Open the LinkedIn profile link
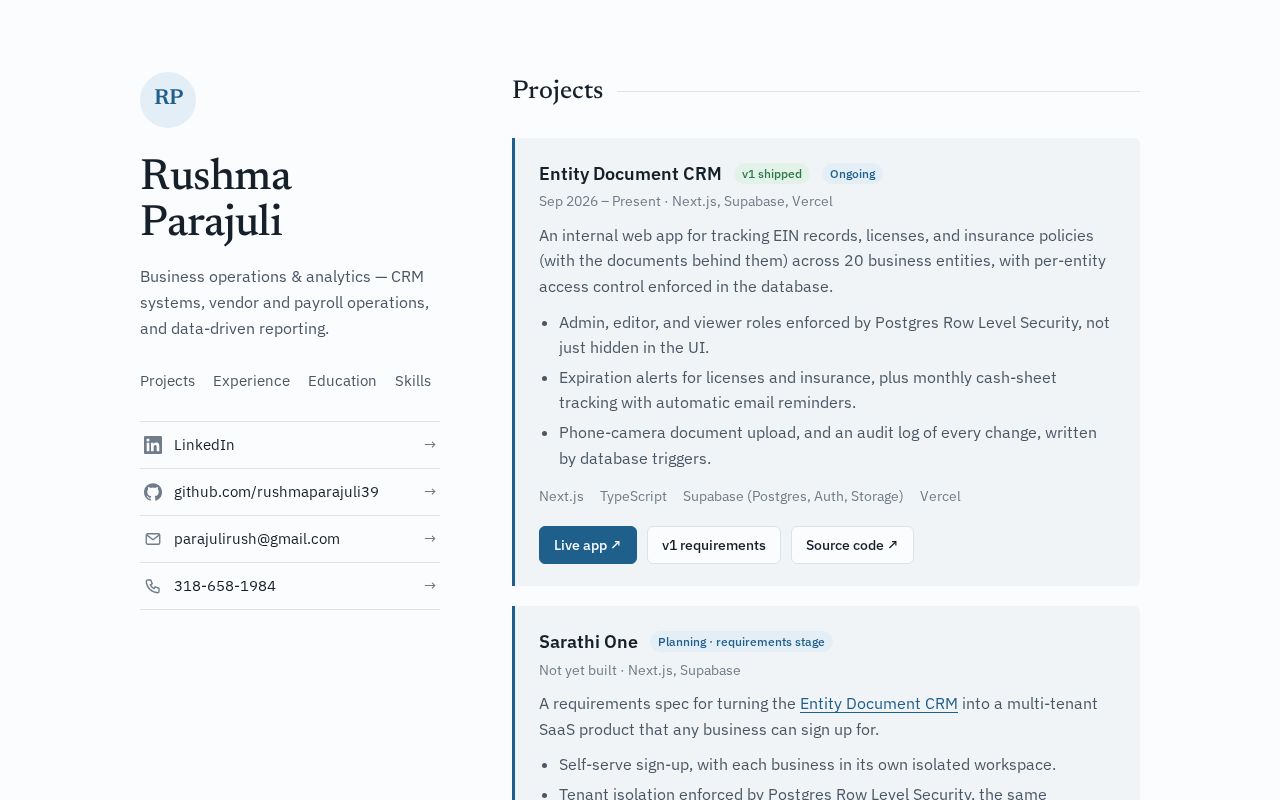This screenshot has width=1280, height=800. click(x=290, y=445)
